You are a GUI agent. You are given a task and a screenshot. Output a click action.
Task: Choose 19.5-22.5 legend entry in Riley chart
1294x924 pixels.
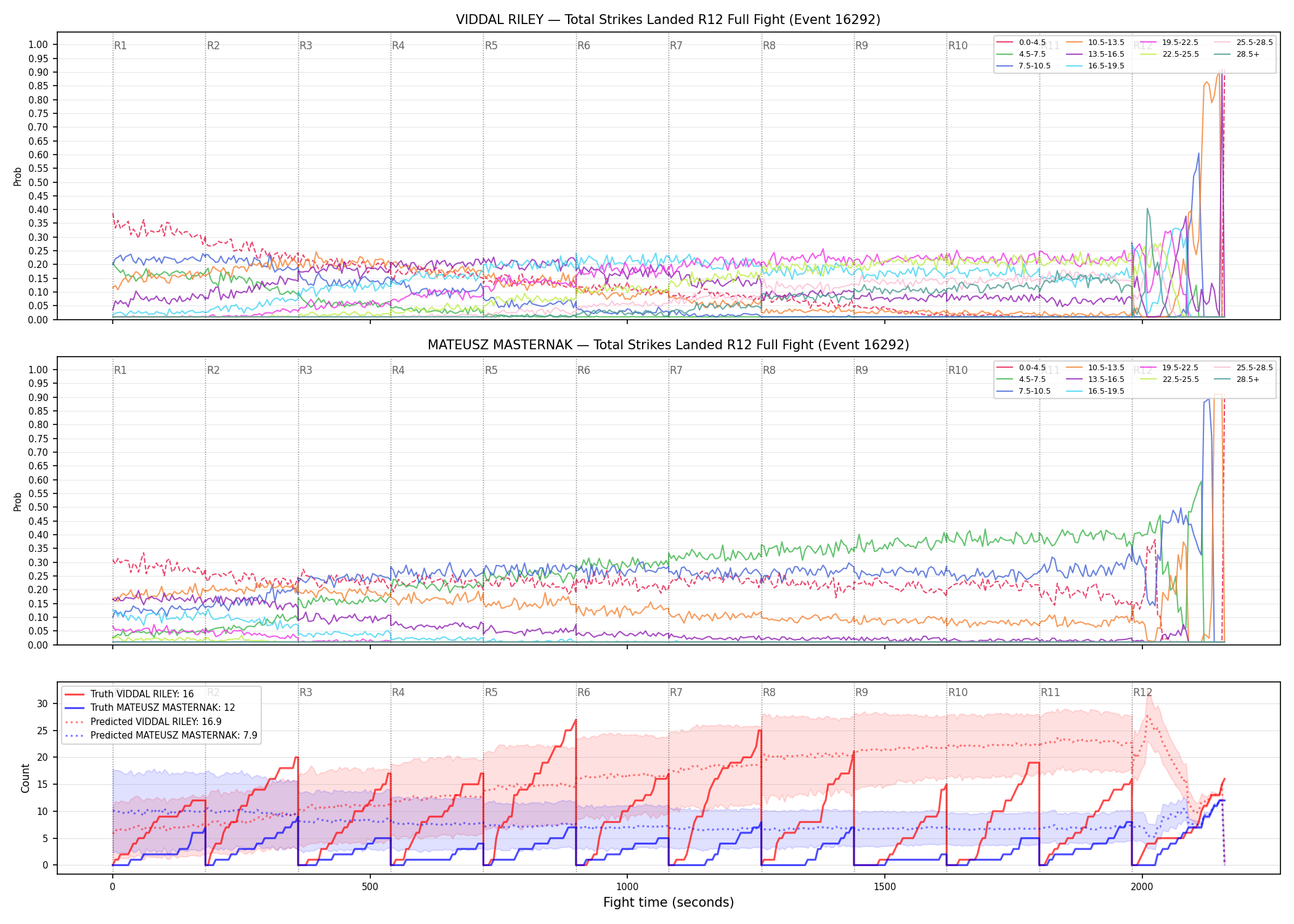pos(1170,43)
